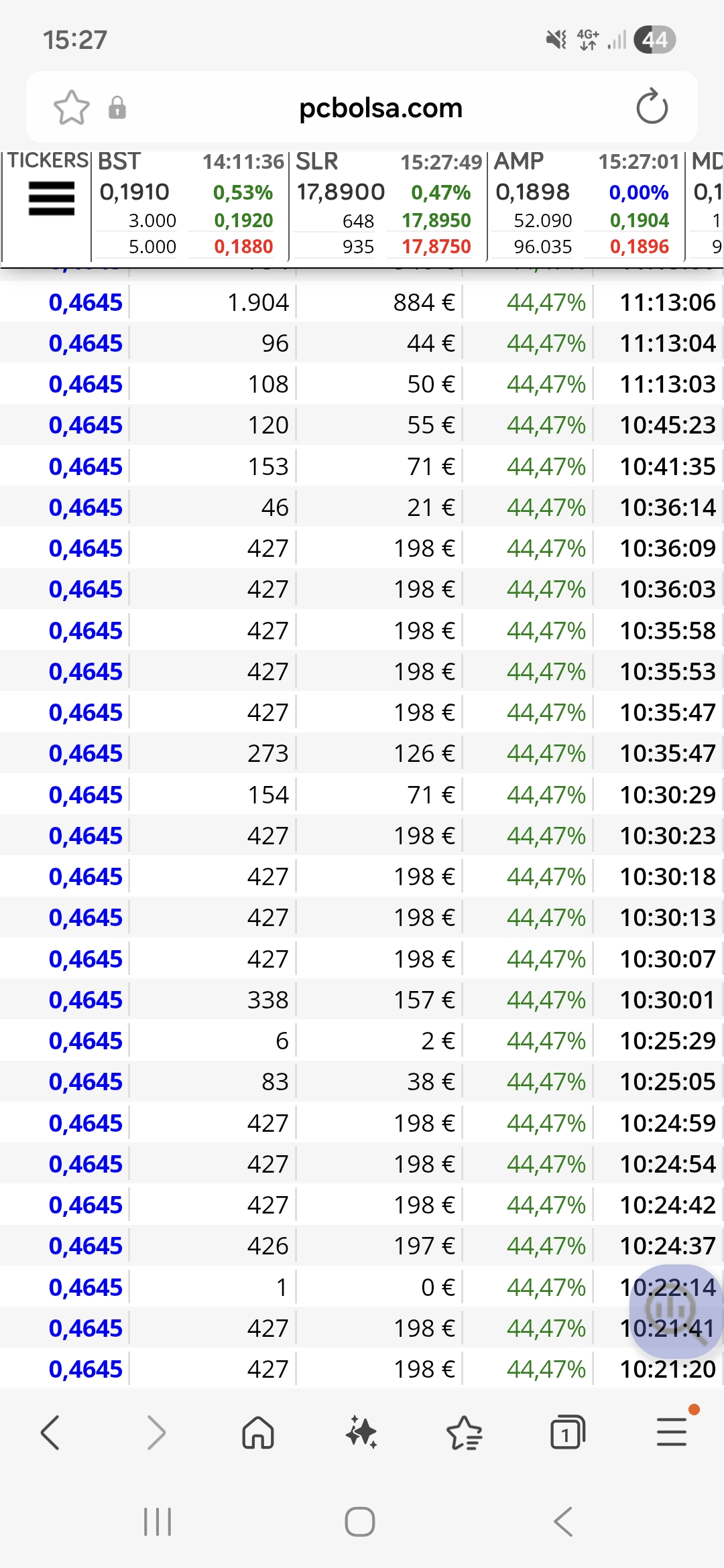The width and height of the screenshot is (724, 1568).
Task: Go back to previous page
Action: [50, 1433]
